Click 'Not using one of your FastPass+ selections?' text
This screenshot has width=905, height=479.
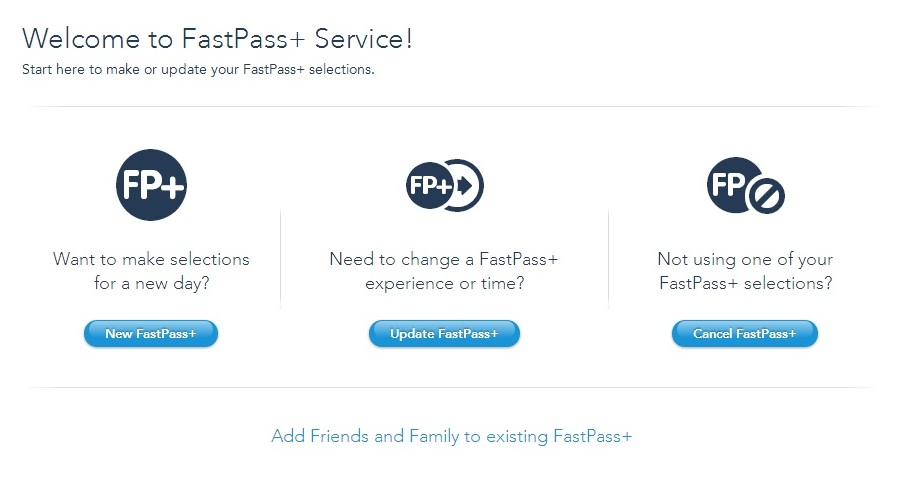745,271
